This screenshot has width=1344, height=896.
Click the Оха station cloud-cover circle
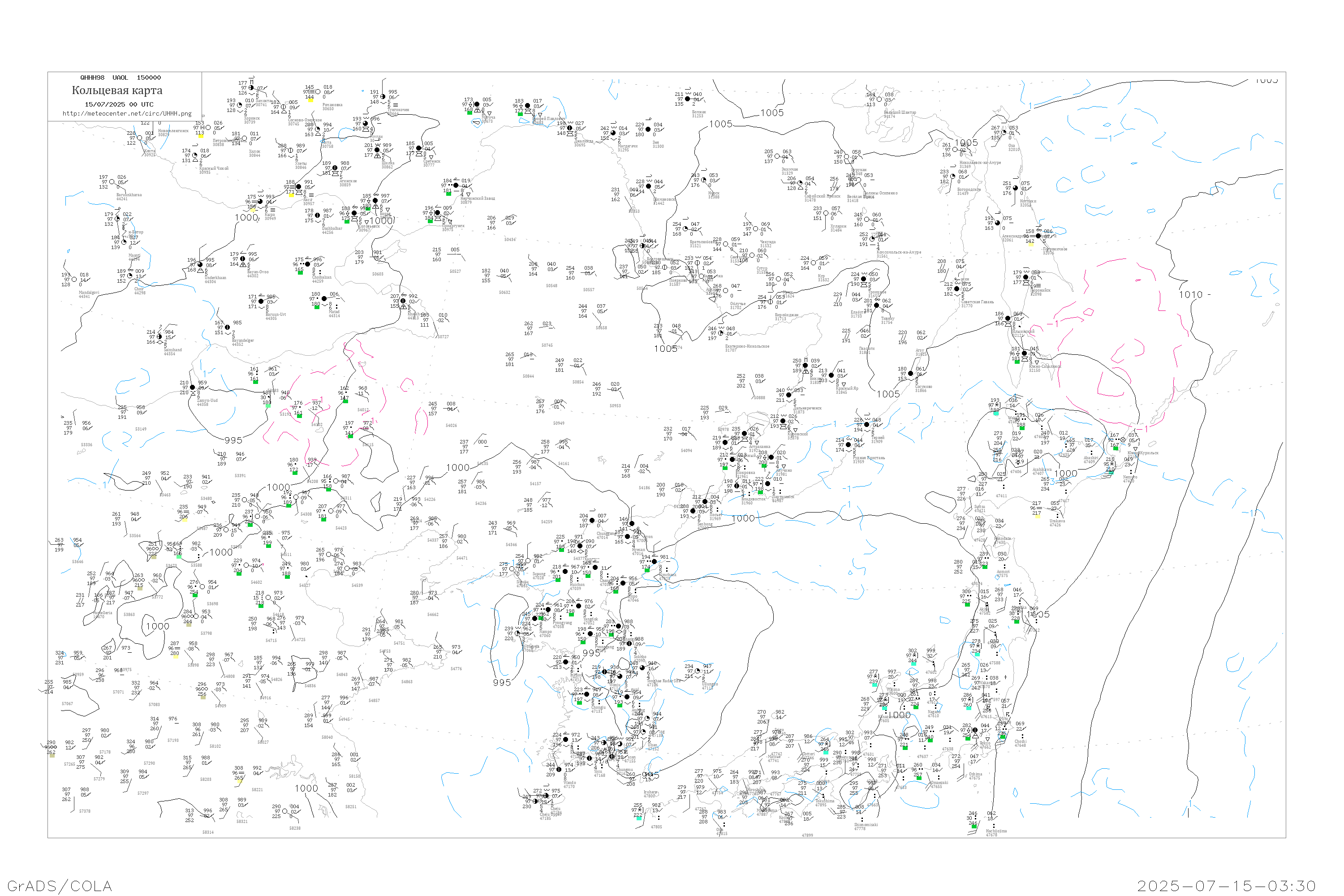point(1004,133)
